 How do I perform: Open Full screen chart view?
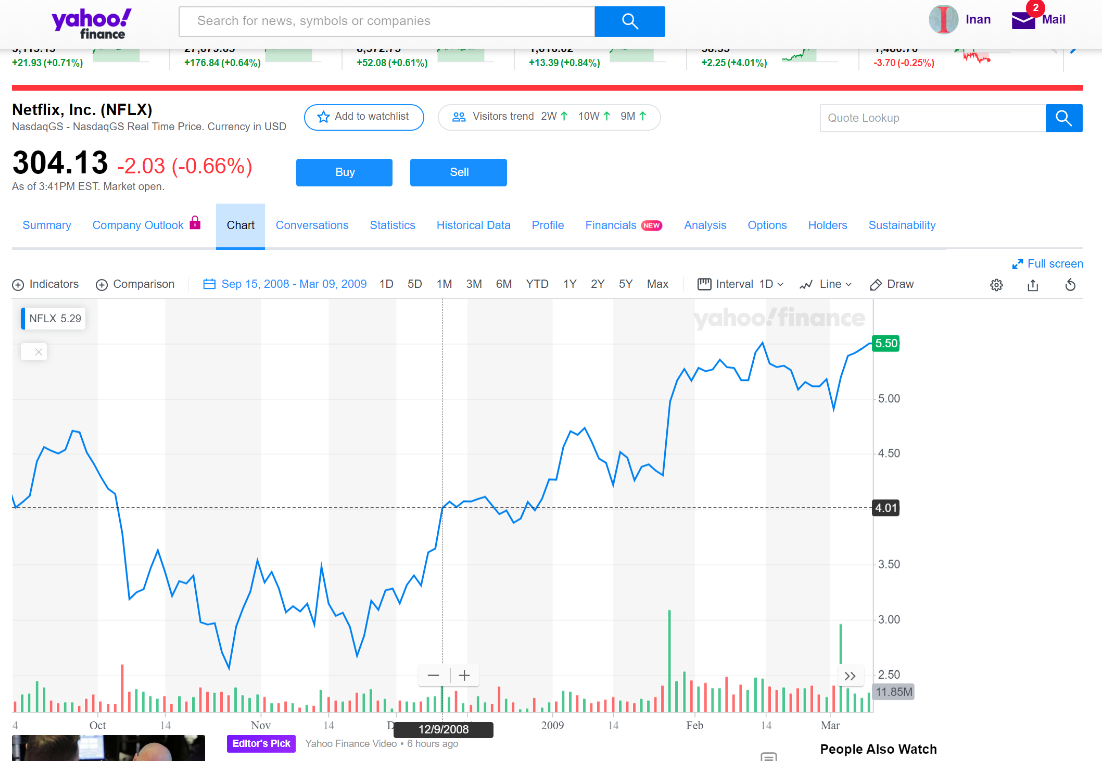[x=1047, y=262]
